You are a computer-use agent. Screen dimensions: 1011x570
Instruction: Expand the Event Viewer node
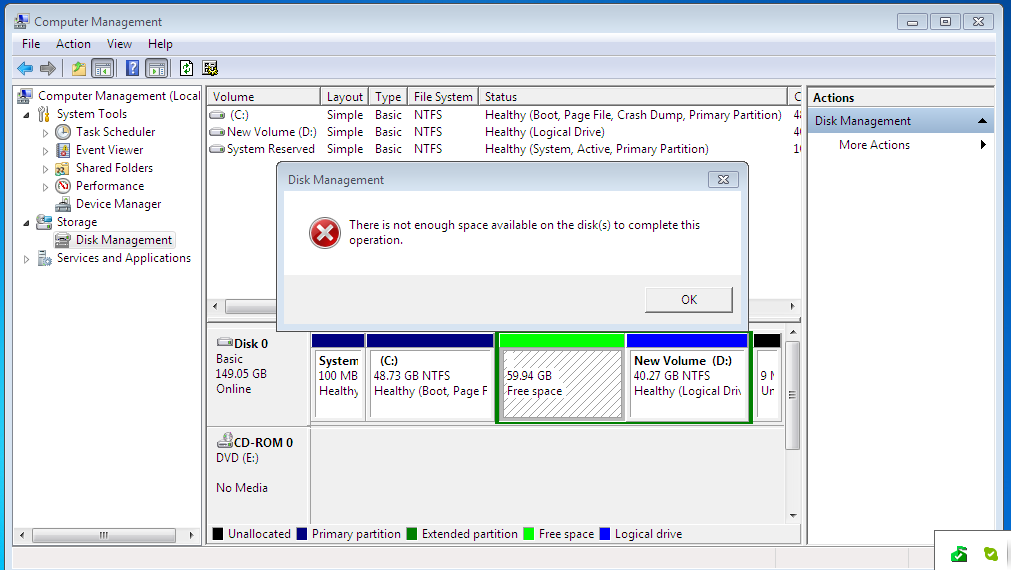pos(45,151)
